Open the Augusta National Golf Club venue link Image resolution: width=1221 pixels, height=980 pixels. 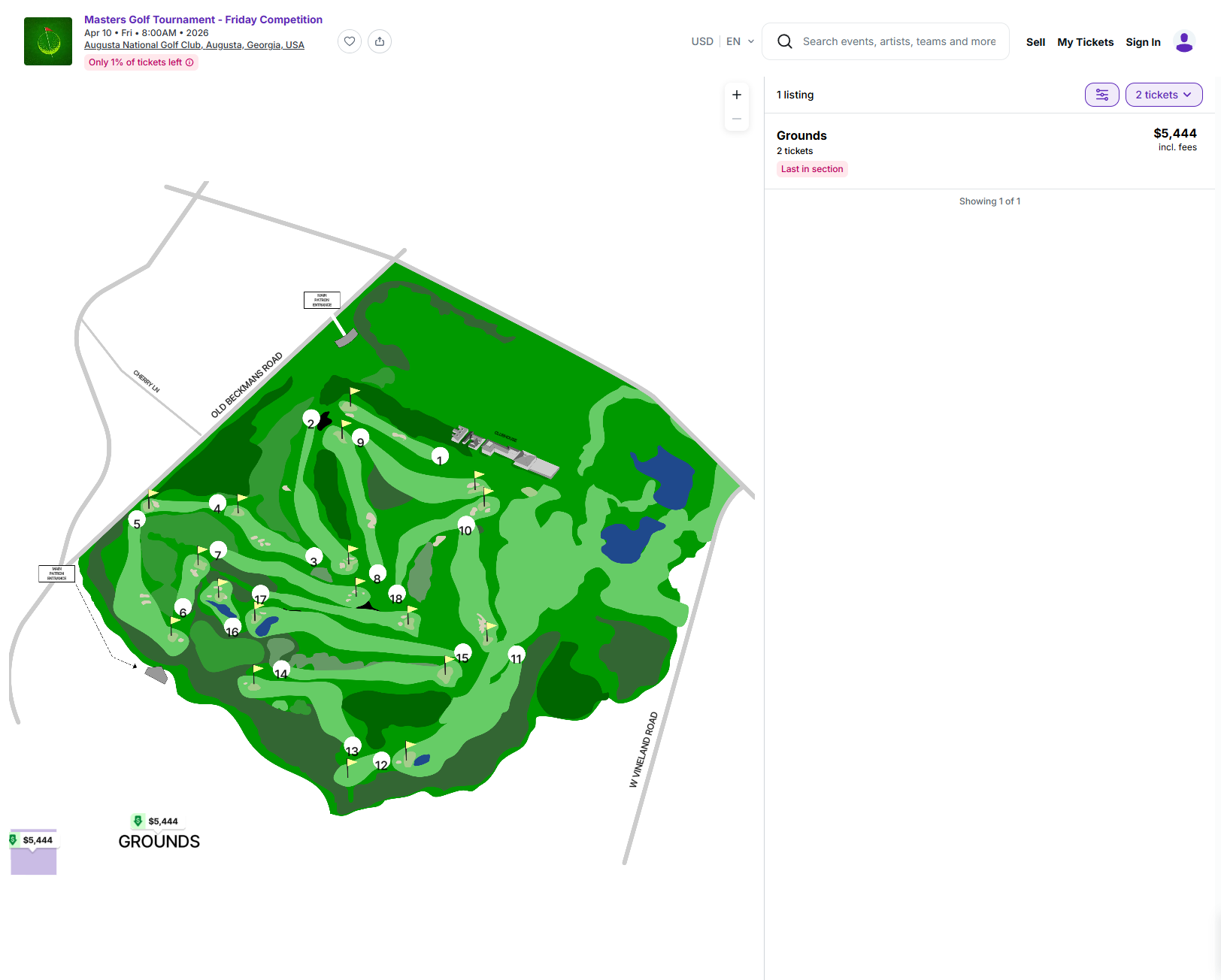point(194,45)
